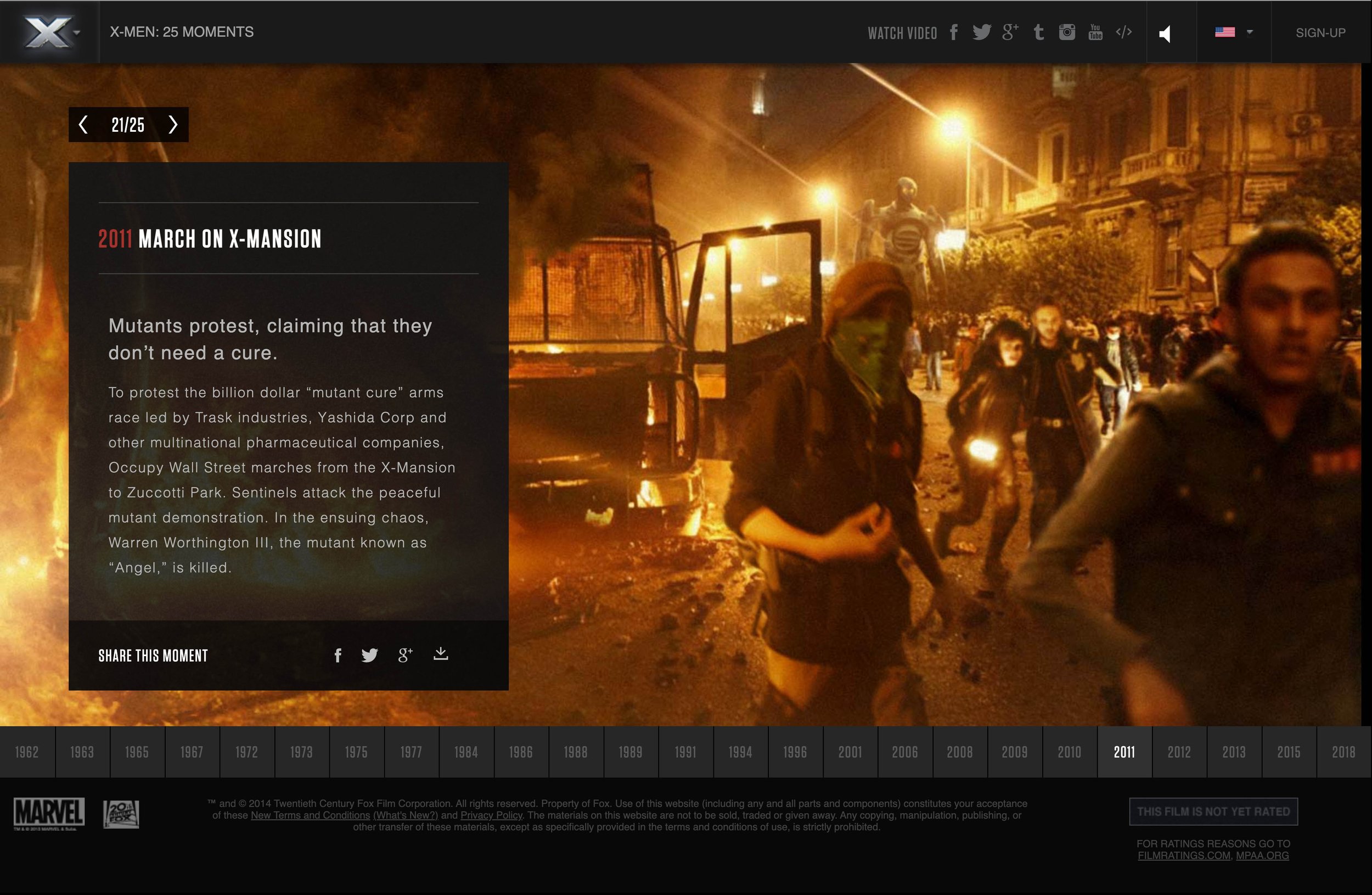Open the Privacy Policy link
This screenshot has height=895, width=1372.
pyautogui.click(x=491, y=815)
